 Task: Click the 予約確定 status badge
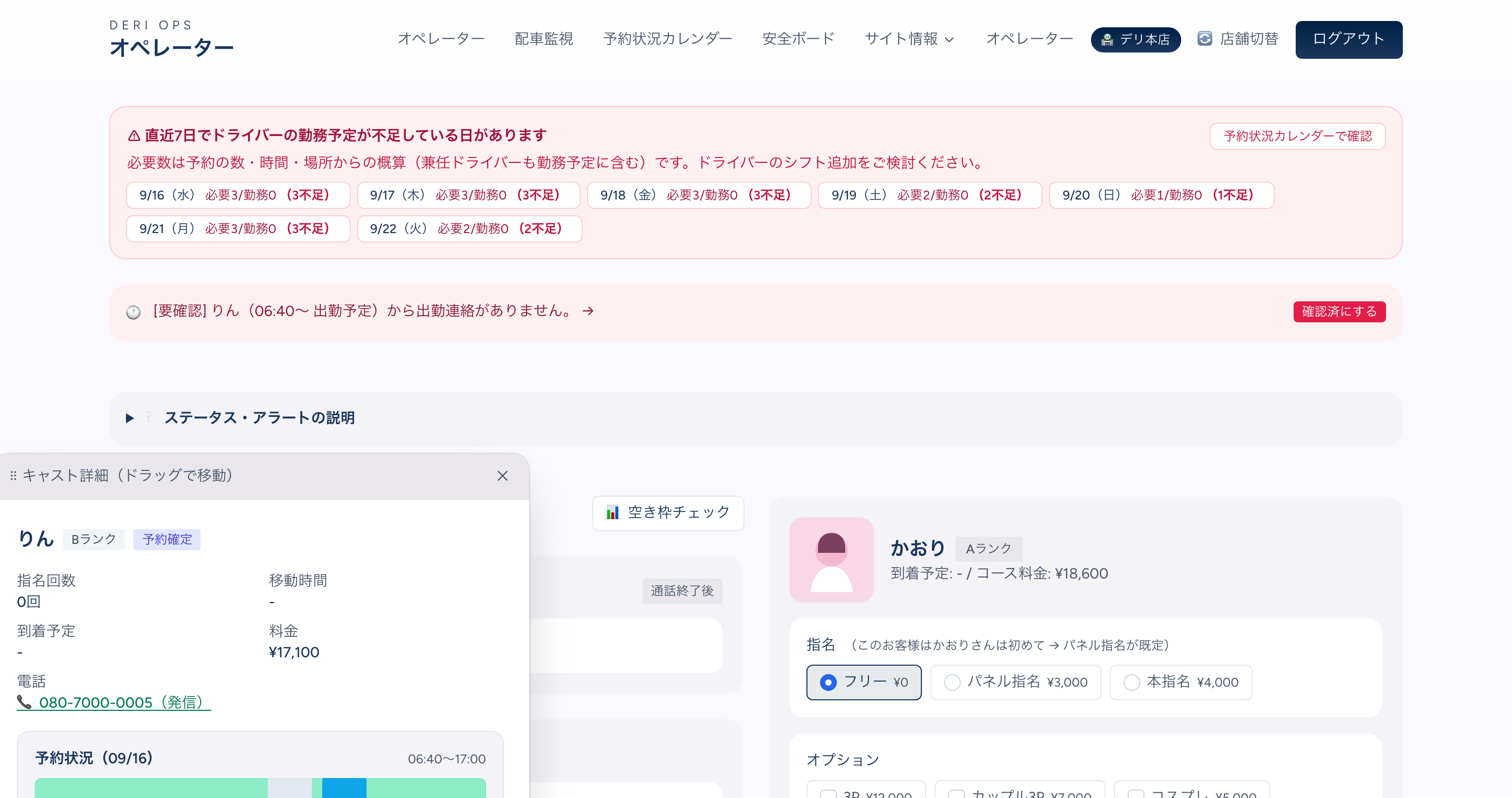[167, 539]
